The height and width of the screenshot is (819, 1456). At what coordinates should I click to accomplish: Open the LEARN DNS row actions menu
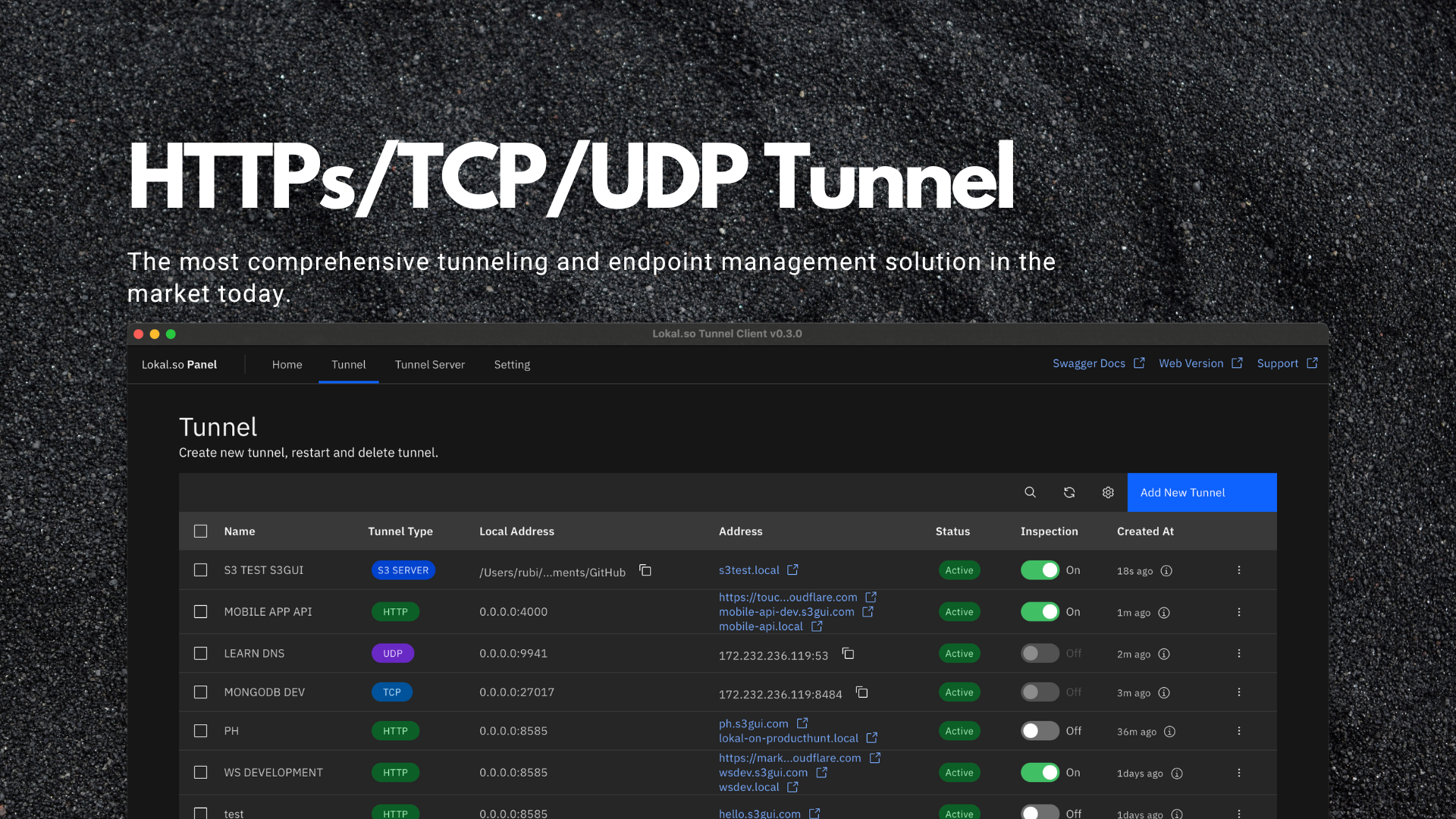1239,654
